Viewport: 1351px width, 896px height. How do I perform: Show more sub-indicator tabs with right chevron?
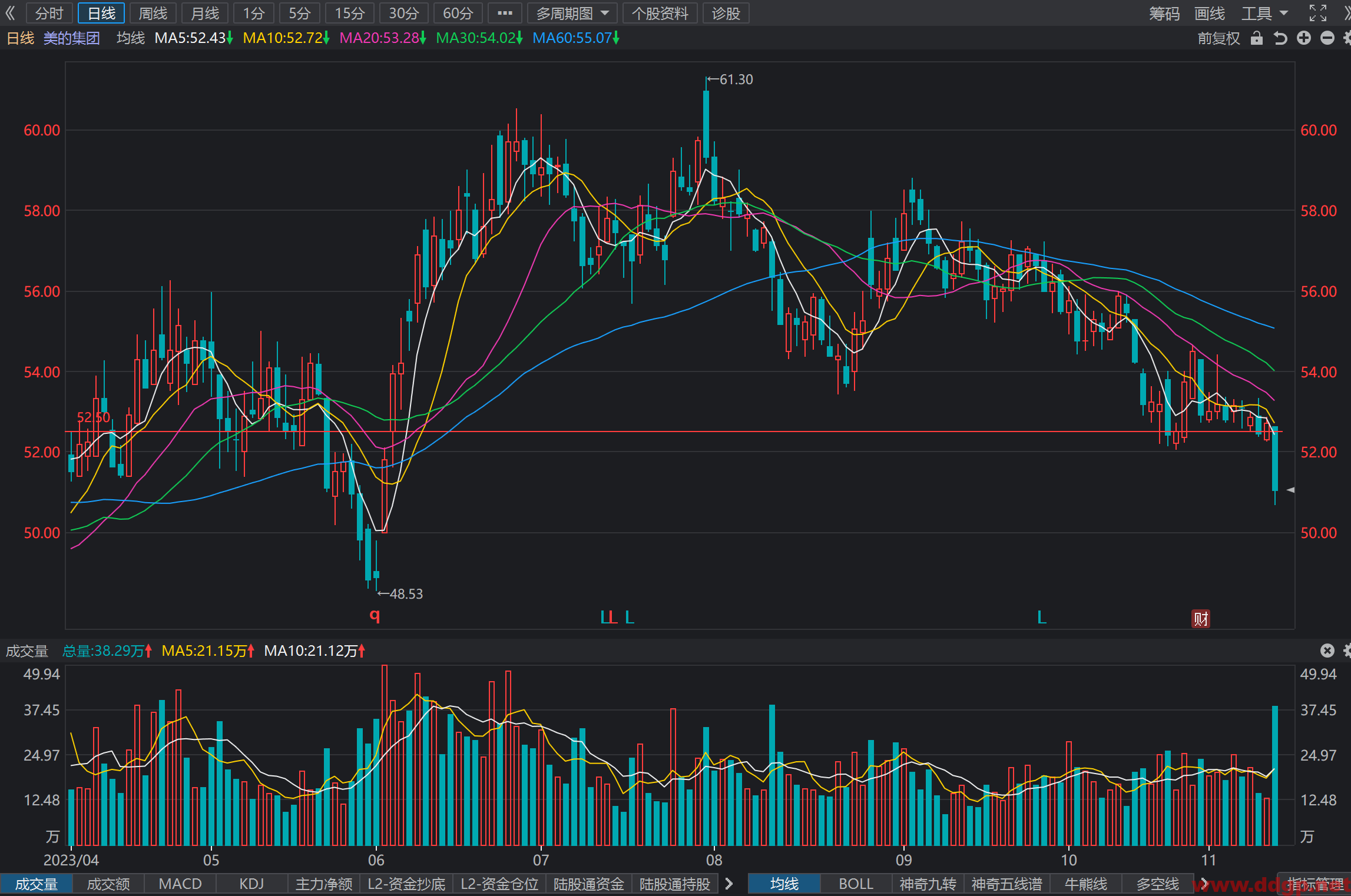click(x=729, y=884)
